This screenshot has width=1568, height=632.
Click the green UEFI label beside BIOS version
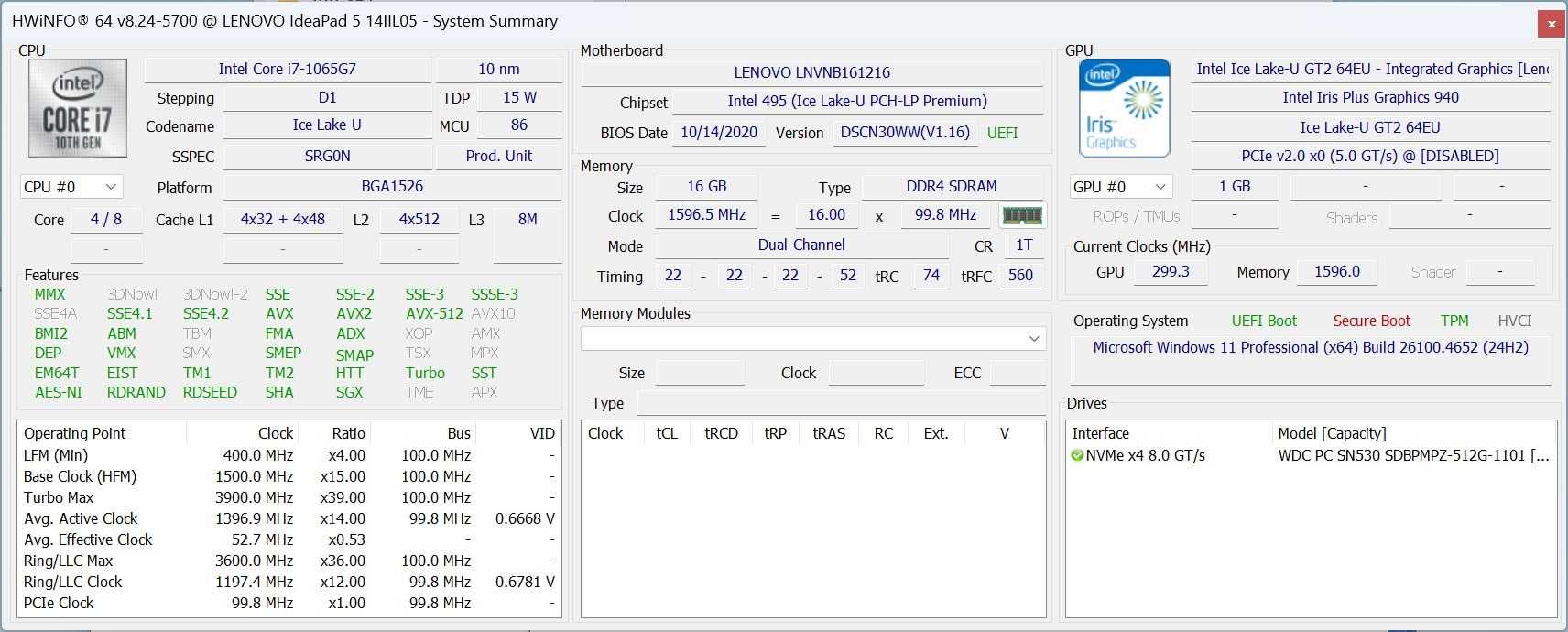tap(1002, 133)
